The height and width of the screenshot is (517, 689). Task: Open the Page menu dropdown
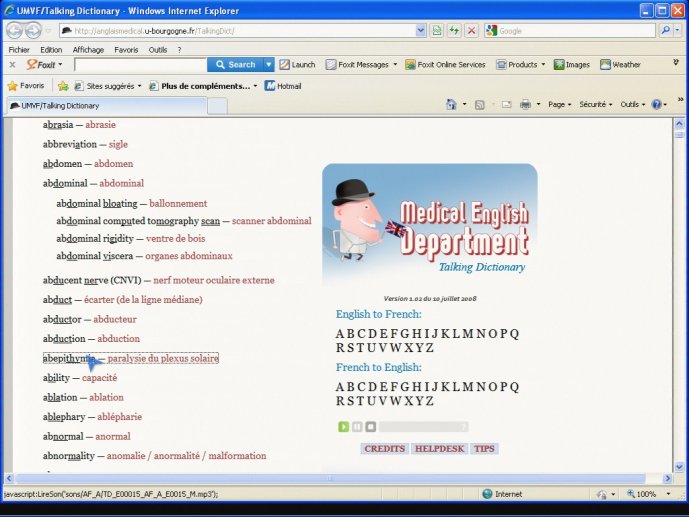559,105
